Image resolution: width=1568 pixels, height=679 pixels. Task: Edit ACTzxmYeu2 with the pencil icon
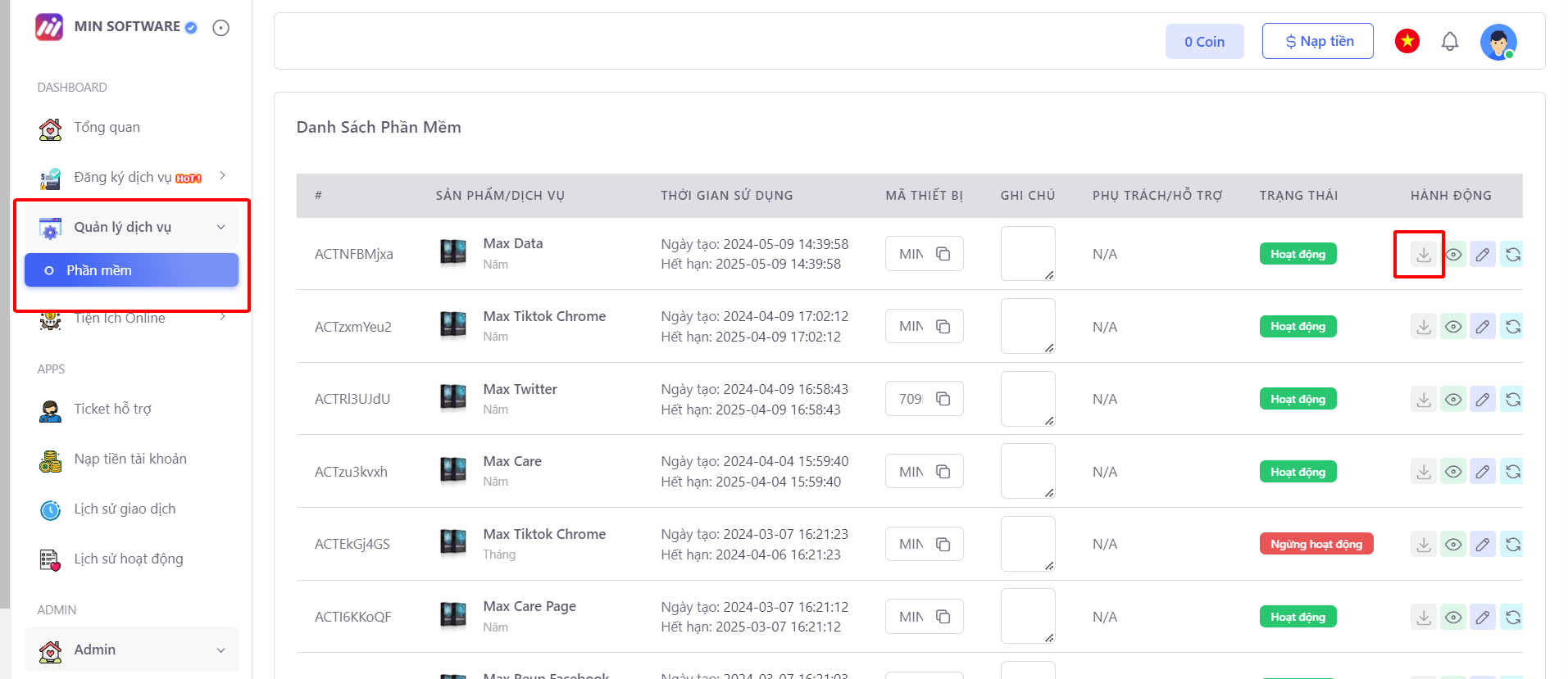[1483, 327]
